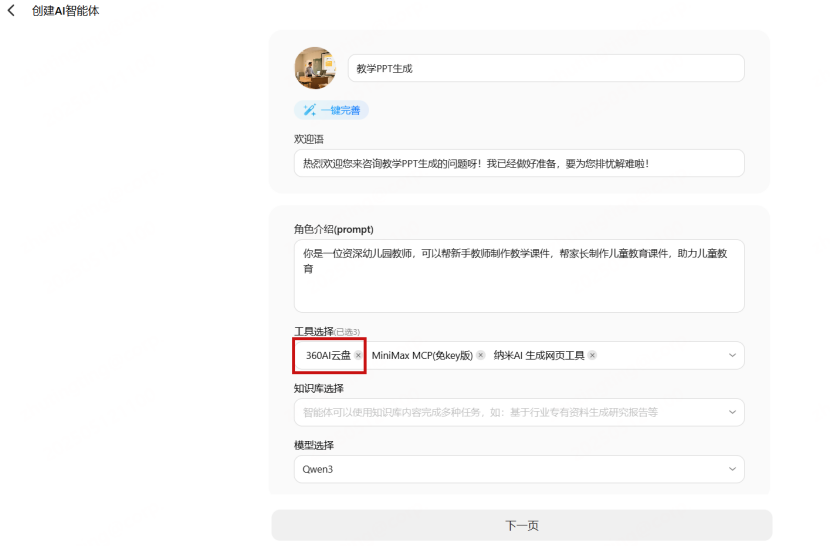Open the 模型选择 dropdown showing Qwen3
The image size is (830, 546).
[x=510, y=469]
